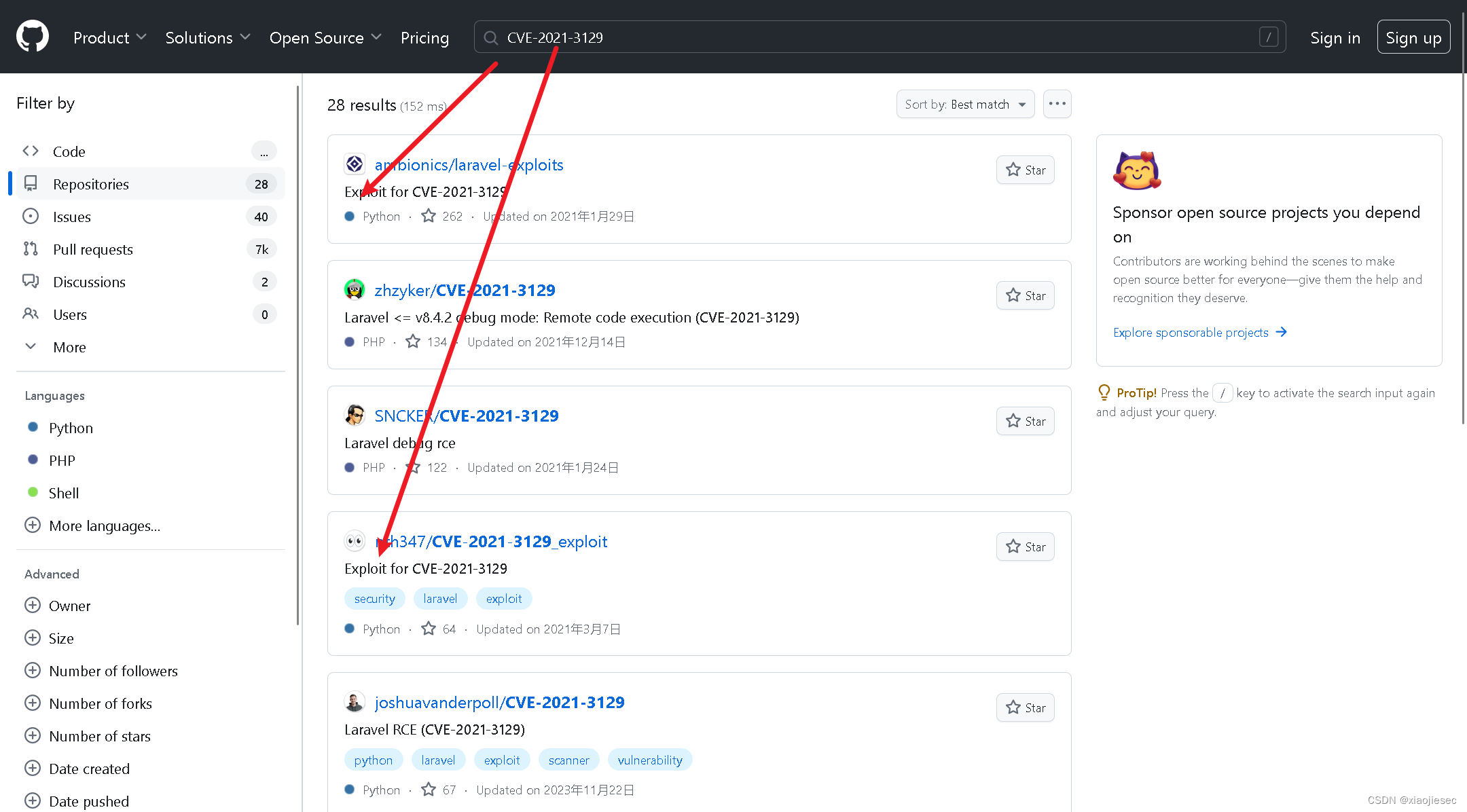Follow the Explore sponsorable projects link
Image resolution: width=1467 pixels, height=812 pixels.
1191,332
